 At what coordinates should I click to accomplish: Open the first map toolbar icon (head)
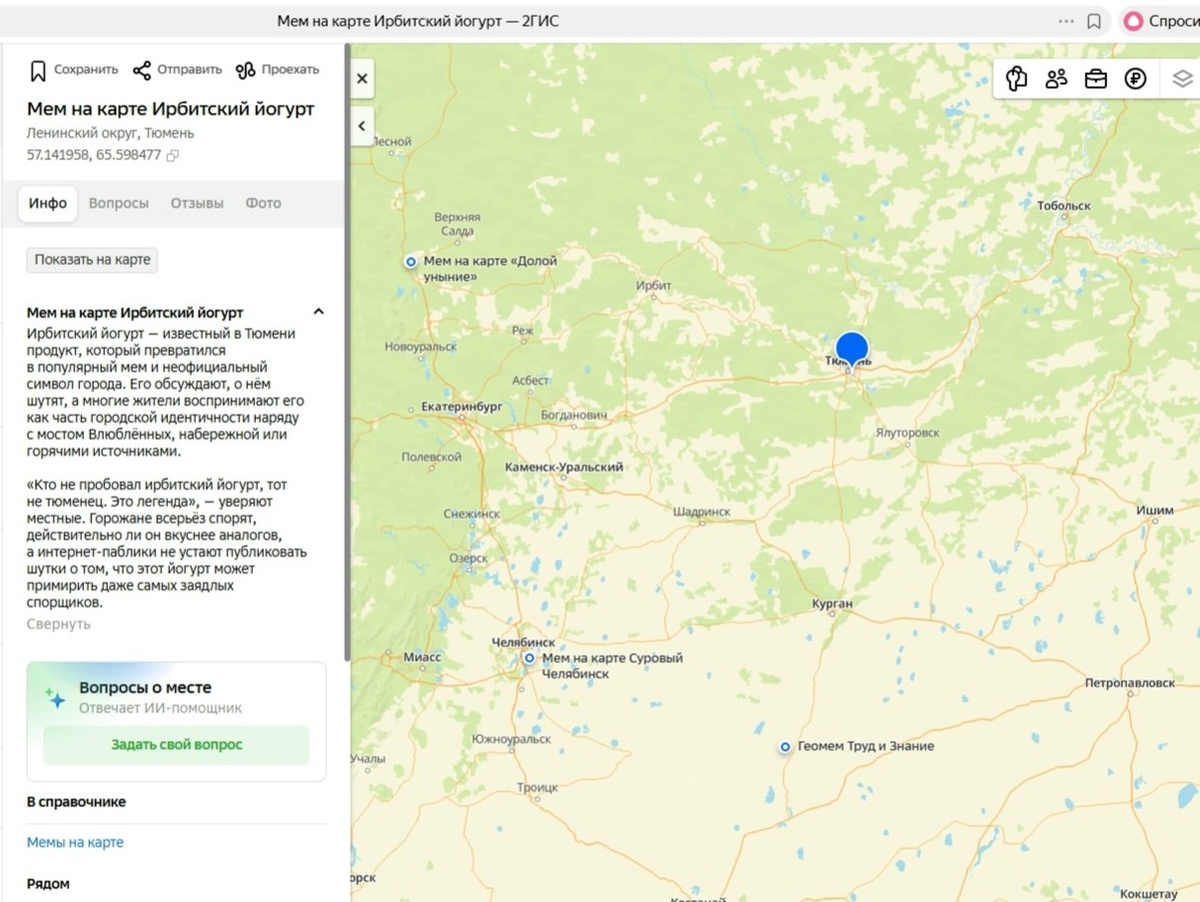[x=1017, y=78]
